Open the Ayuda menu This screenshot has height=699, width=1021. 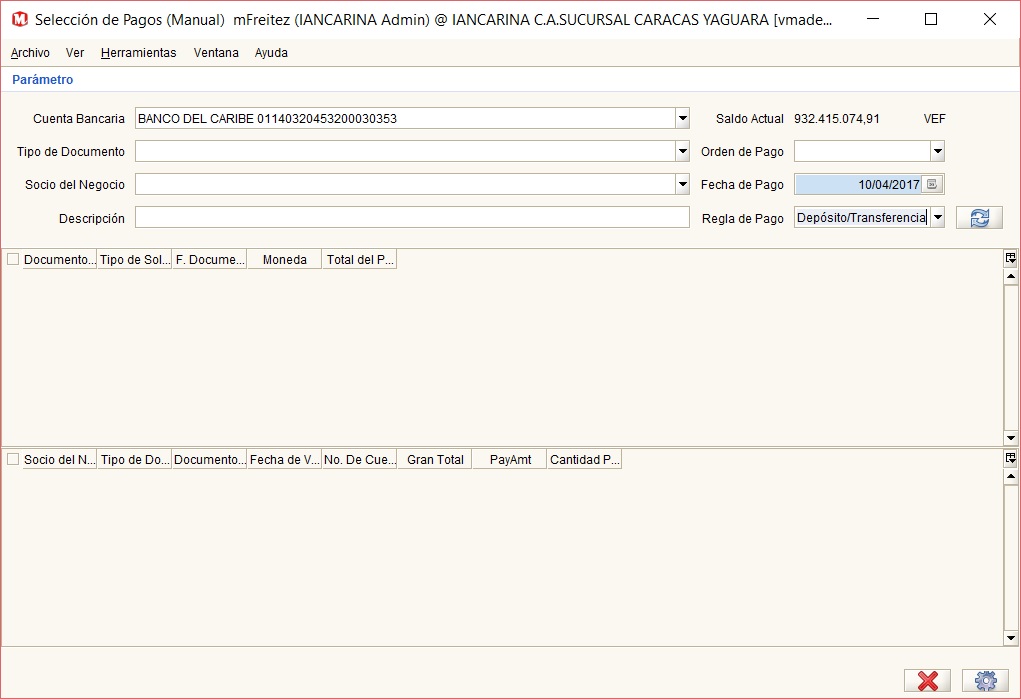pyautogui.click(x=271, y=53)
